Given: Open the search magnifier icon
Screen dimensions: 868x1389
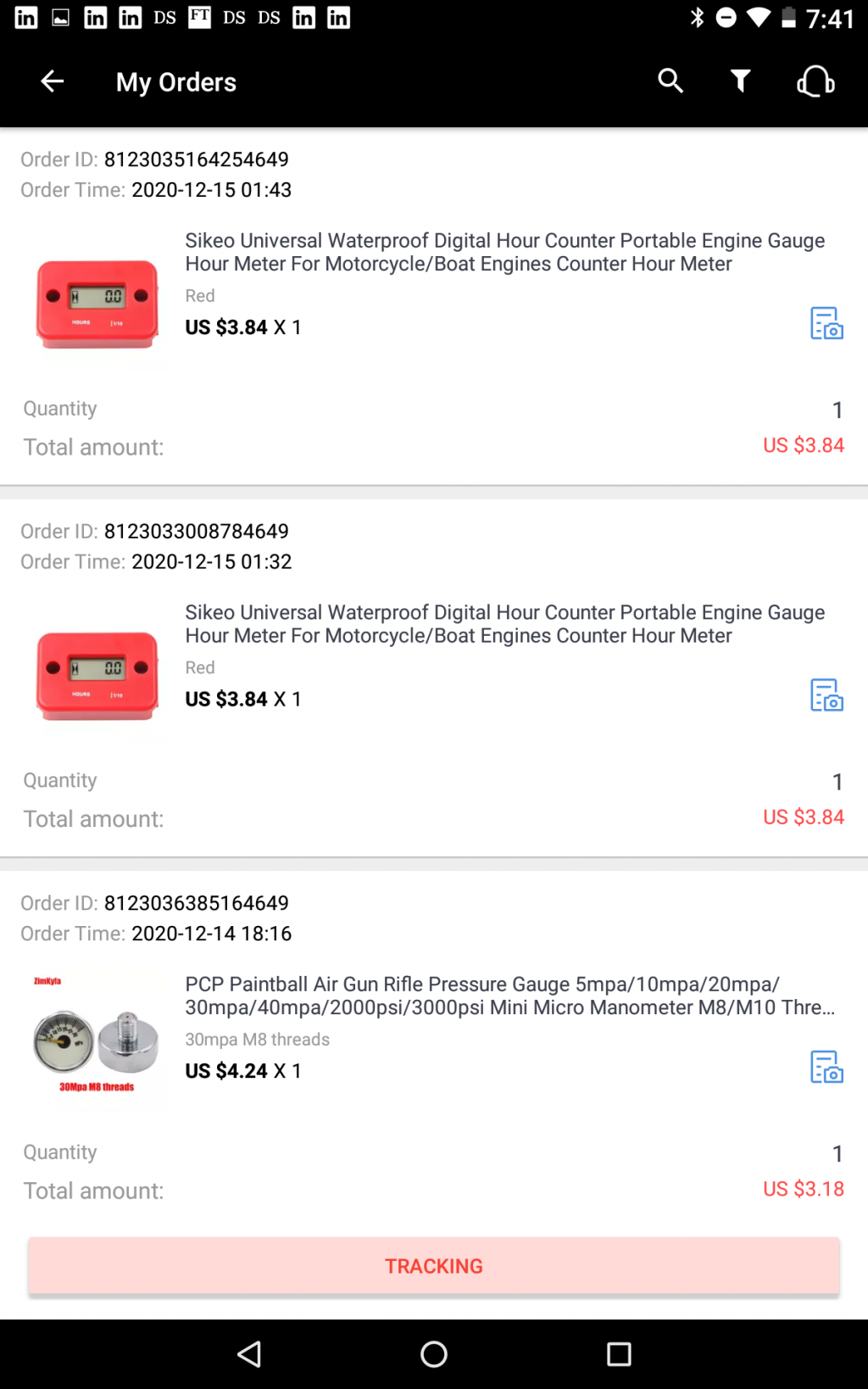Looking at the screenshot, I should click(670, 81).
